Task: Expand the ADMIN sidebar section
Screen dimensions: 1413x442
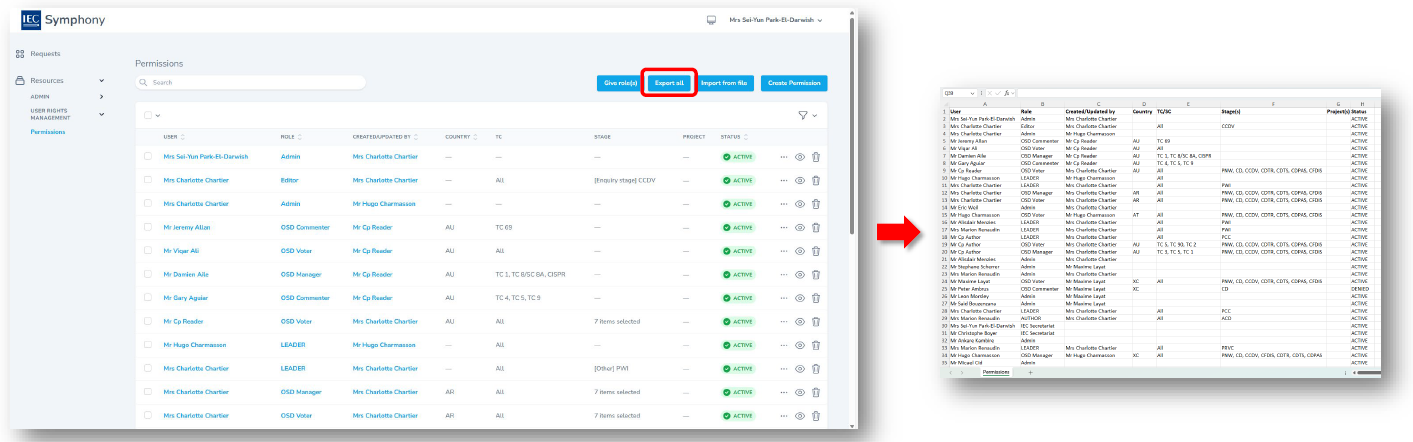Action: 101,96
